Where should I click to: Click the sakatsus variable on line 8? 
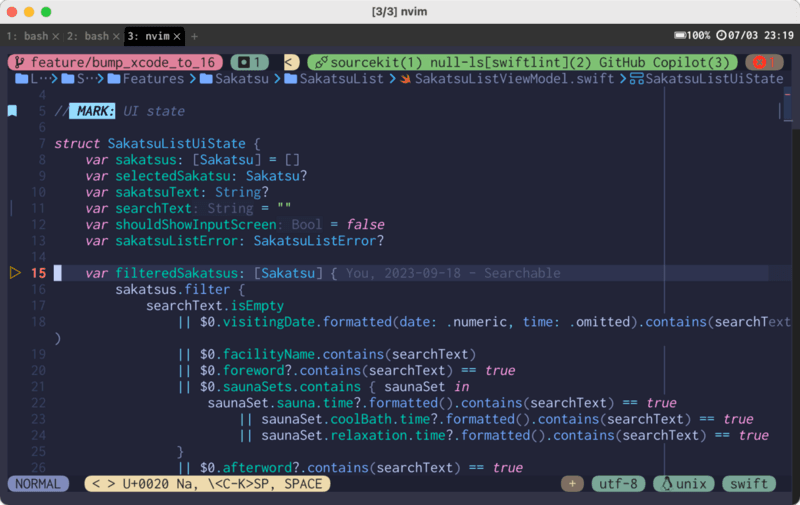pyautogui.click(x=145, y=160)
